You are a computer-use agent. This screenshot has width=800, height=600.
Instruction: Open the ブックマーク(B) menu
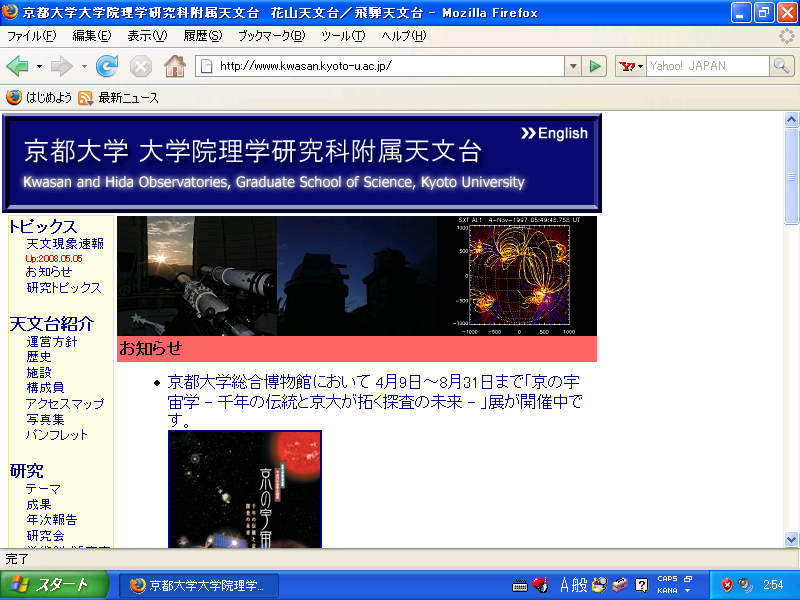click(x=272, y=36)
